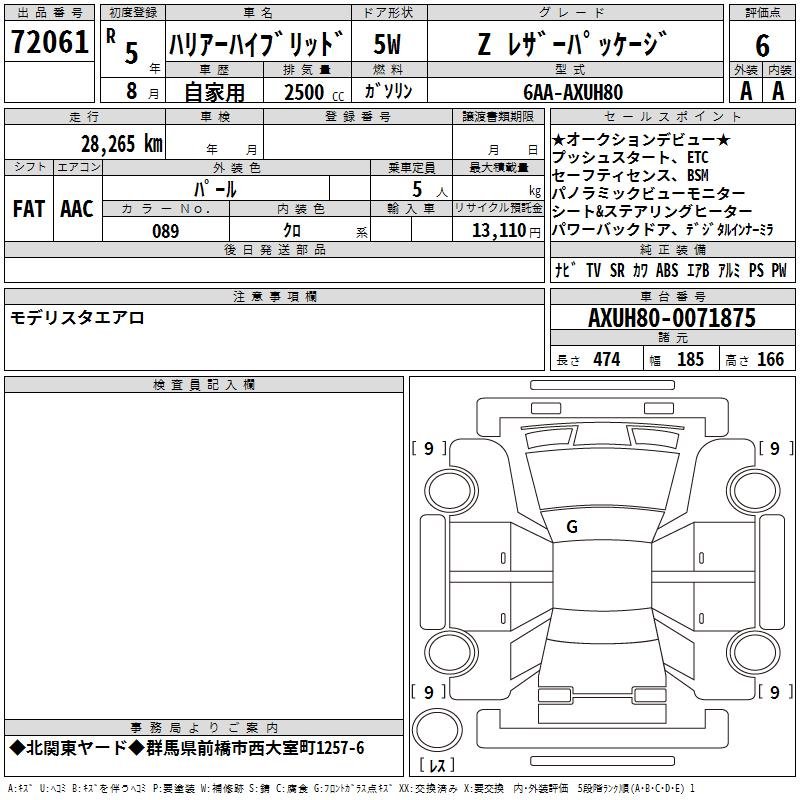Click lot number 72061
Image resolution: width=800 pixels, height=800 pixels.
49,42
